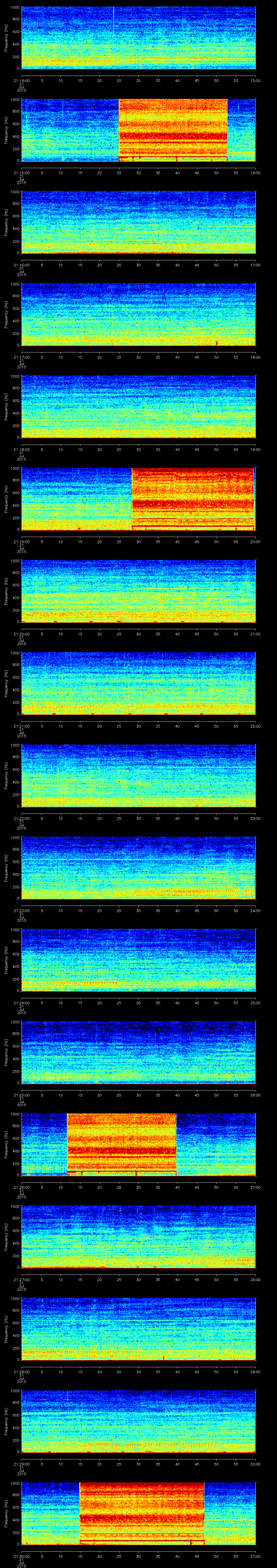Click the 21:22:00 time label
Image resolution: width=277 pixels, height=1568 pixels.
point(21,819)
